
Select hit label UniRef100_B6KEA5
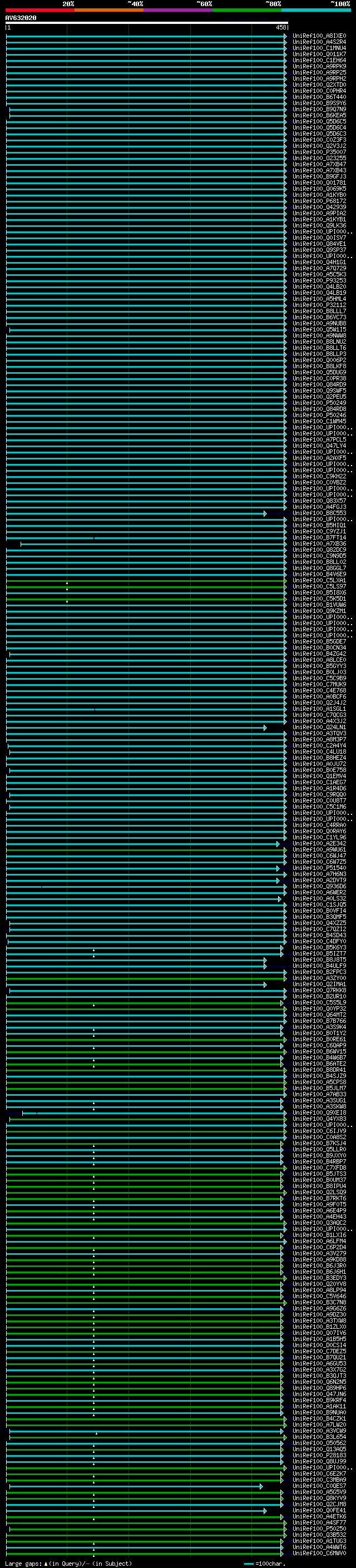(319, 115)
